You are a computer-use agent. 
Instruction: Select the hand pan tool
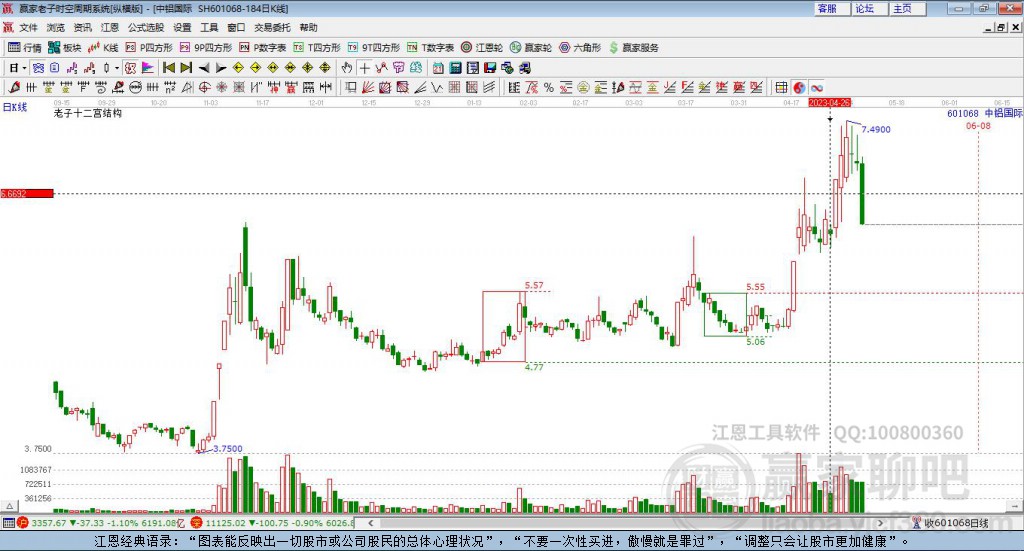(x=347, y=68)
